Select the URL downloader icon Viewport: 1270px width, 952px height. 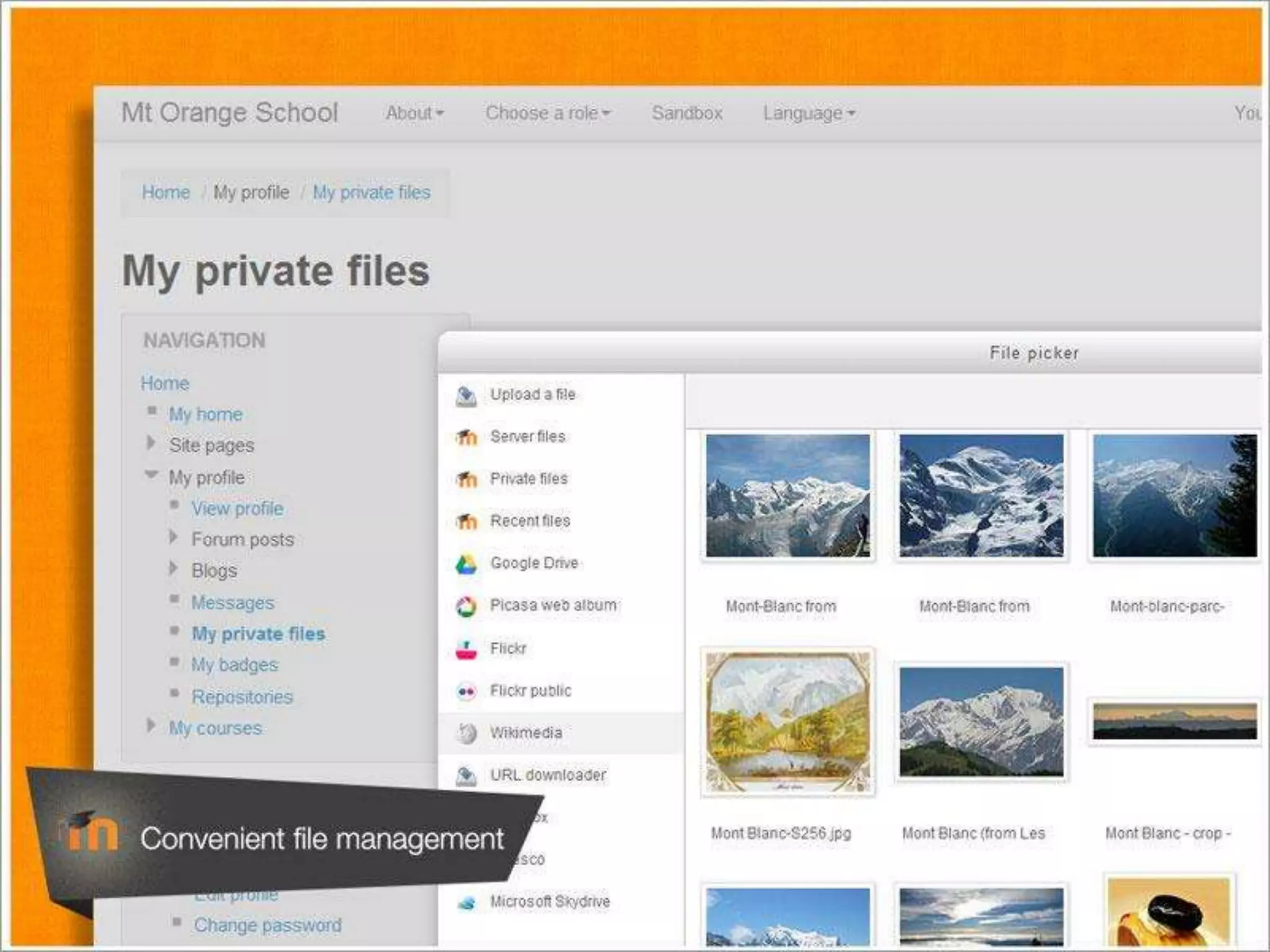pyautogui.click(x=466, y=776)
